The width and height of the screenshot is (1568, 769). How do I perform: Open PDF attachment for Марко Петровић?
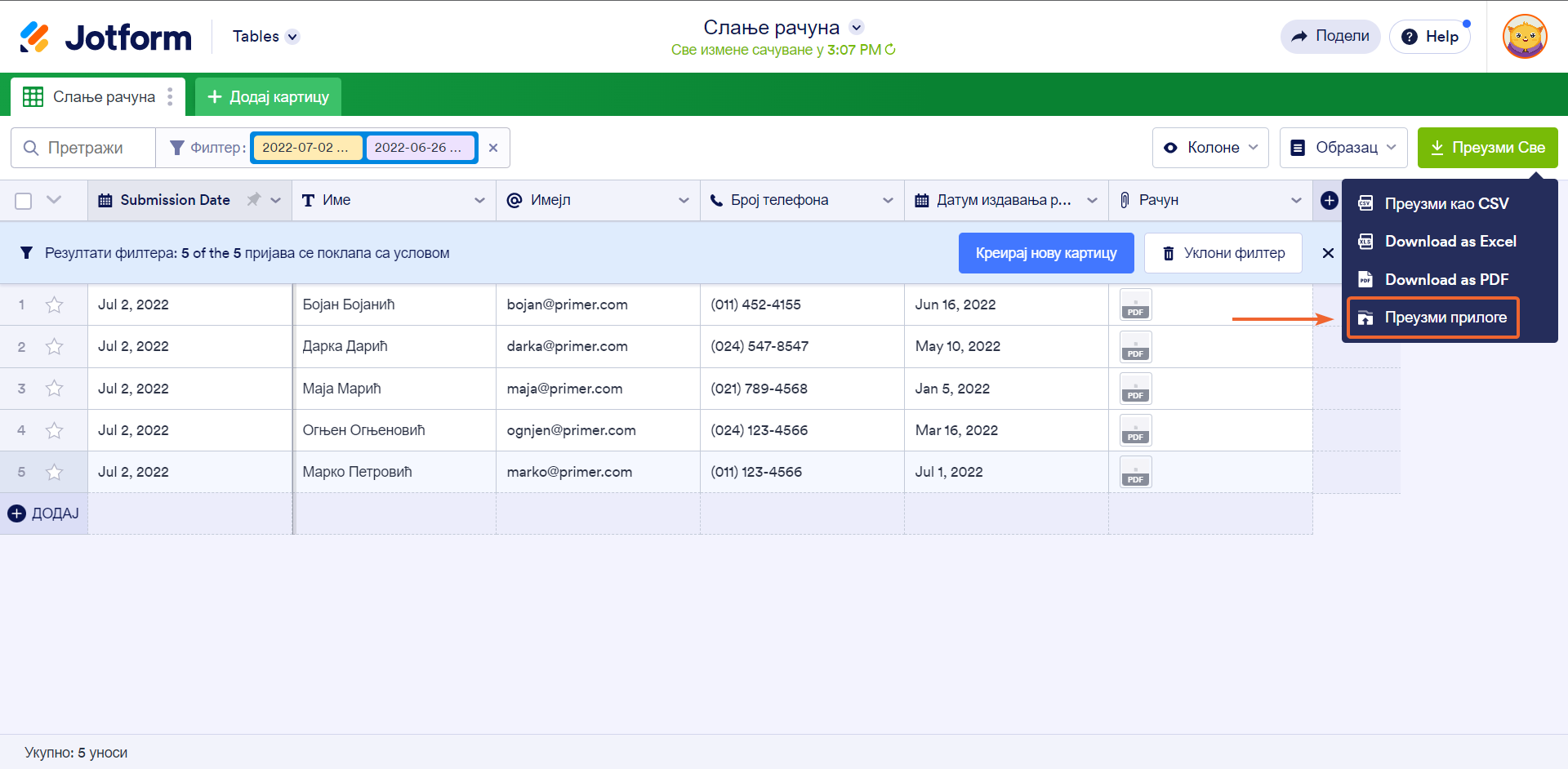[x=1135, y=472]
